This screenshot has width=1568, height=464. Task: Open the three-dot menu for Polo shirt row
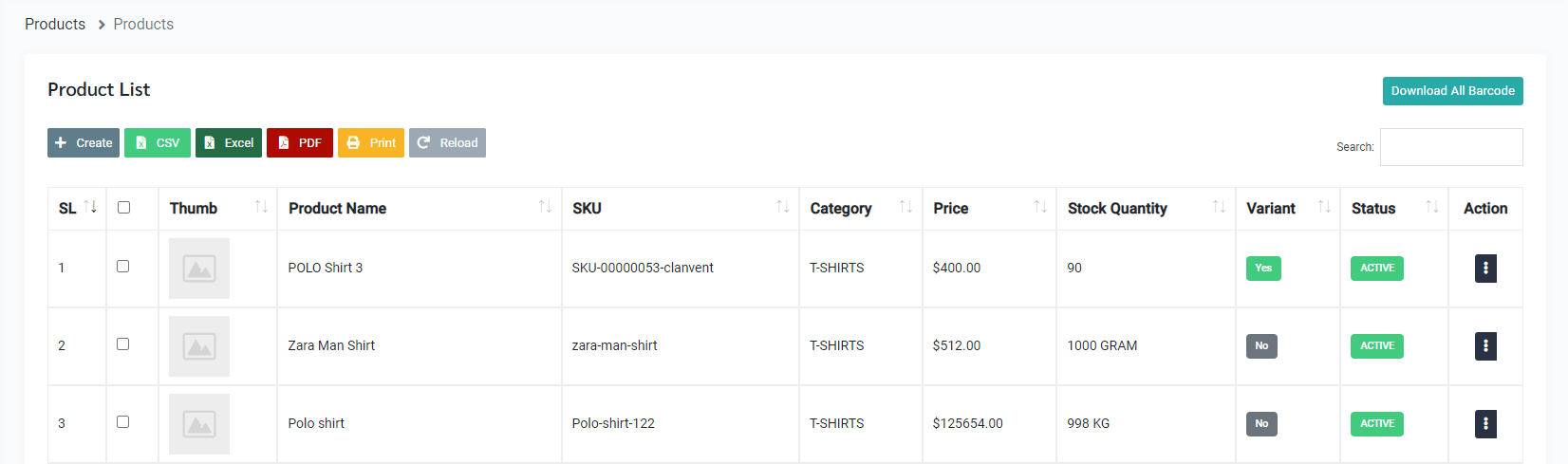[1485, 424]
